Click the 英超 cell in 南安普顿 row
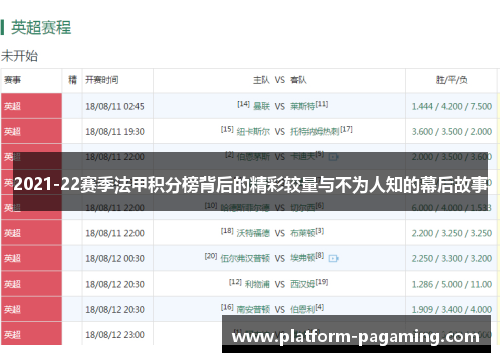 coord(31,309)
